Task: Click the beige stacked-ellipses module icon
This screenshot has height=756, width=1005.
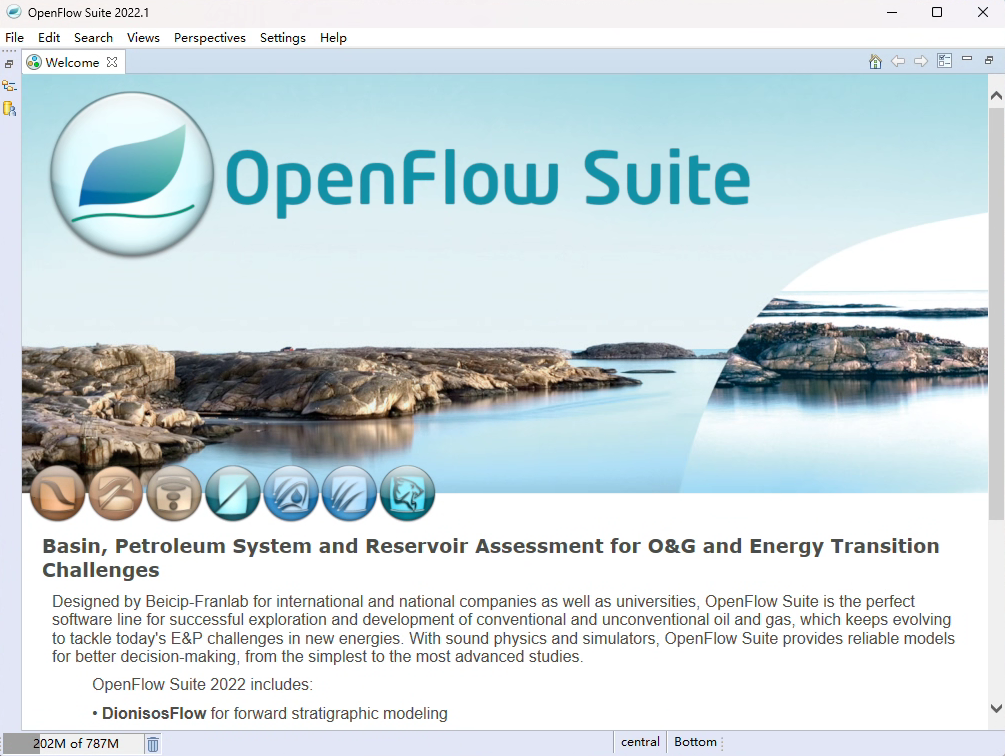Action: click(174, 493)
